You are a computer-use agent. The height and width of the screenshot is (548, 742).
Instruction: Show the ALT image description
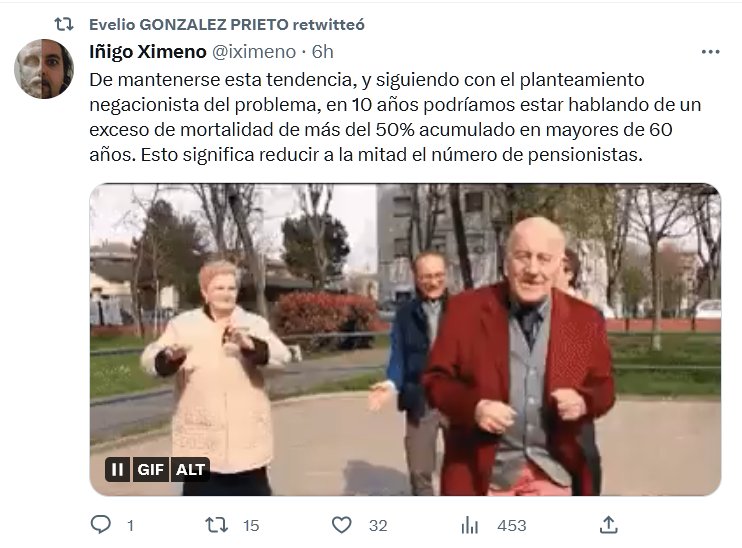(x=190, y=469)
